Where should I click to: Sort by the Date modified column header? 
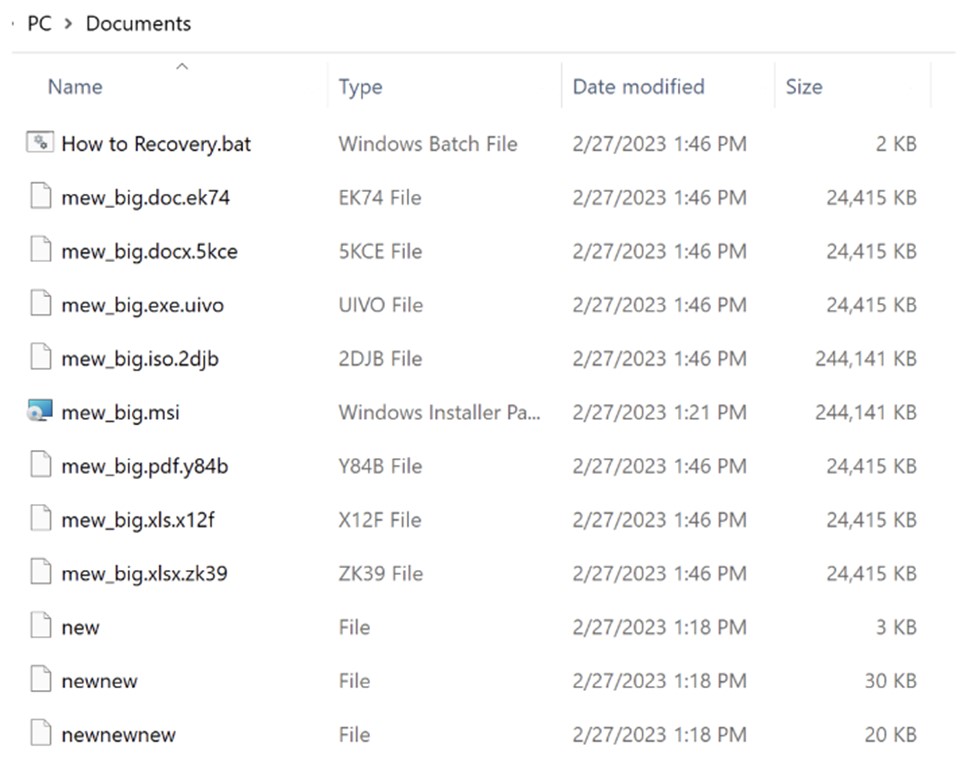point(639,86)
